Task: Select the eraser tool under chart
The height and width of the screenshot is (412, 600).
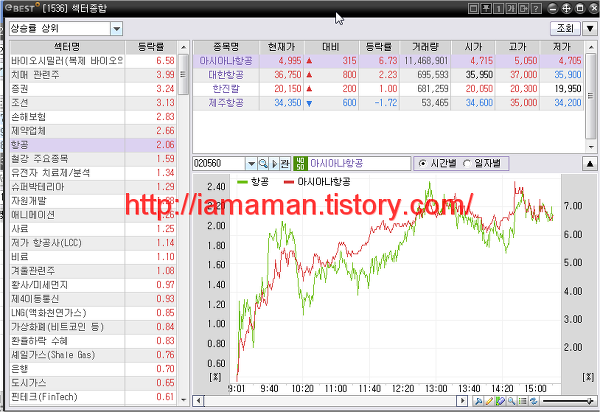Action: pyautogui.click(x=500, y=401)
